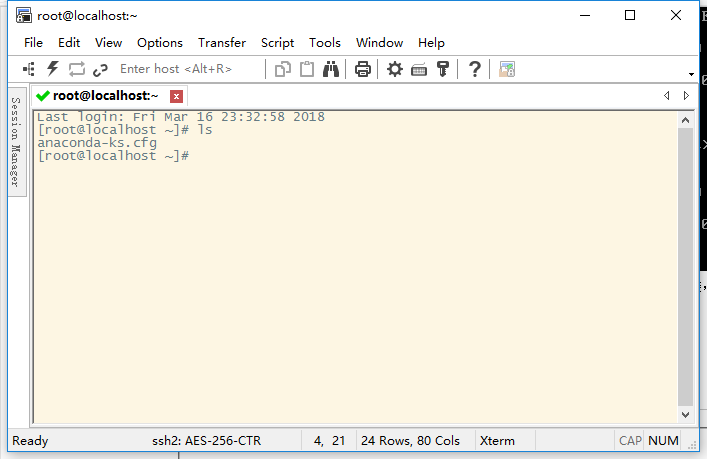Move to previous tab with left arrow
707x459 pixels.
(666, 96)
